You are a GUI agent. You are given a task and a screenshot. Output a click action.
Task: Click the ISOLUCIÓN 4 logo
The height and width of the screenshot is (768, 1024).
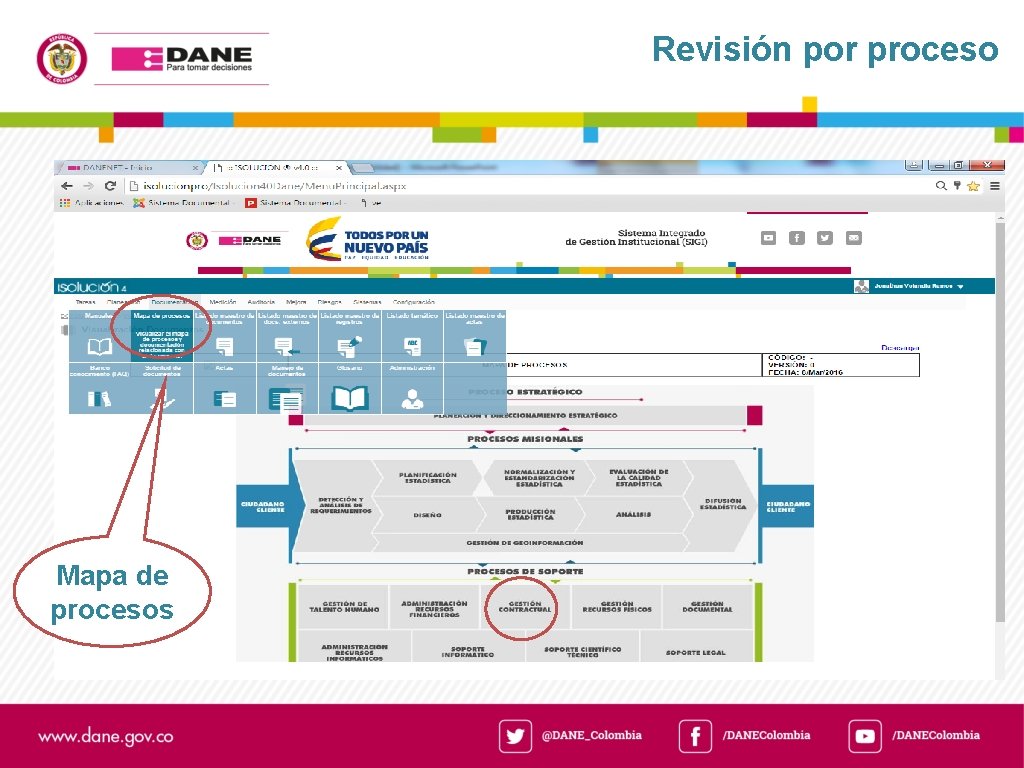coord(91,287)
